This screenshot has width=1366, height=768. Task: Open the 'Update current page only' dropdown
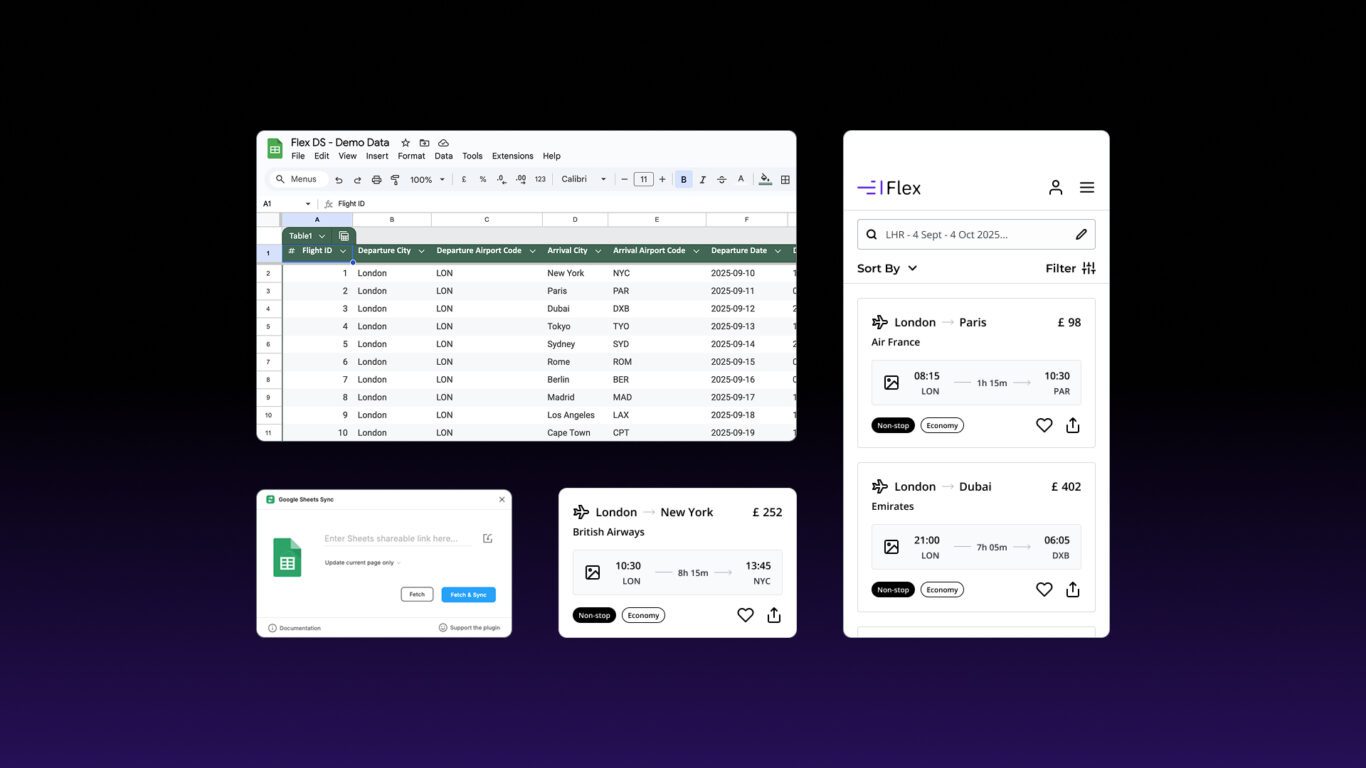(x=362, y=563)
